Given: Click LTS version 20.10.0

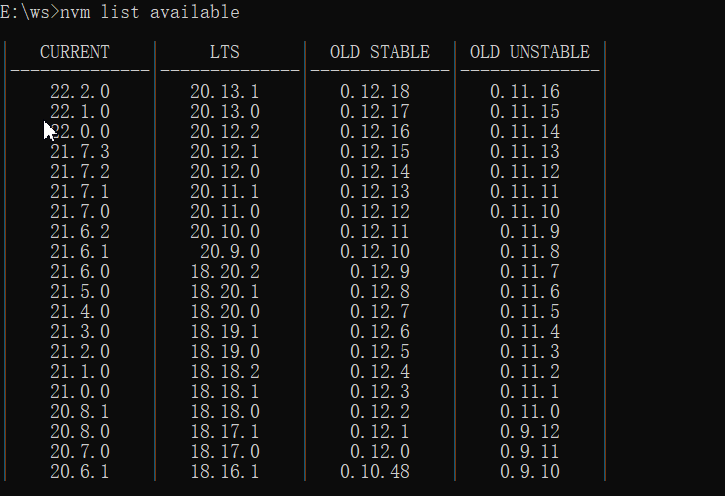Looking at the screenshot, I should 225,232.
